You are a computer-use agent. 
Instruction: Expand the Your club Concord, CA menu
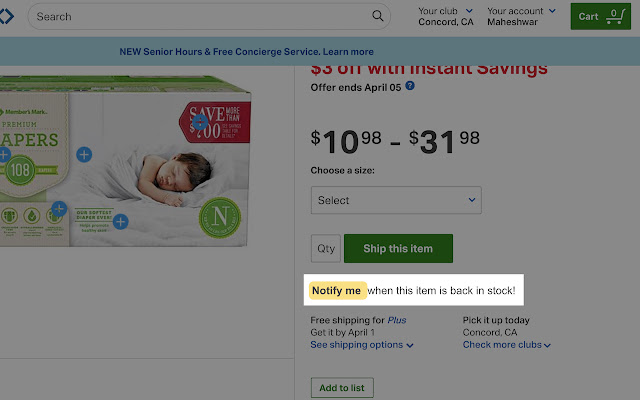[447, 16]
